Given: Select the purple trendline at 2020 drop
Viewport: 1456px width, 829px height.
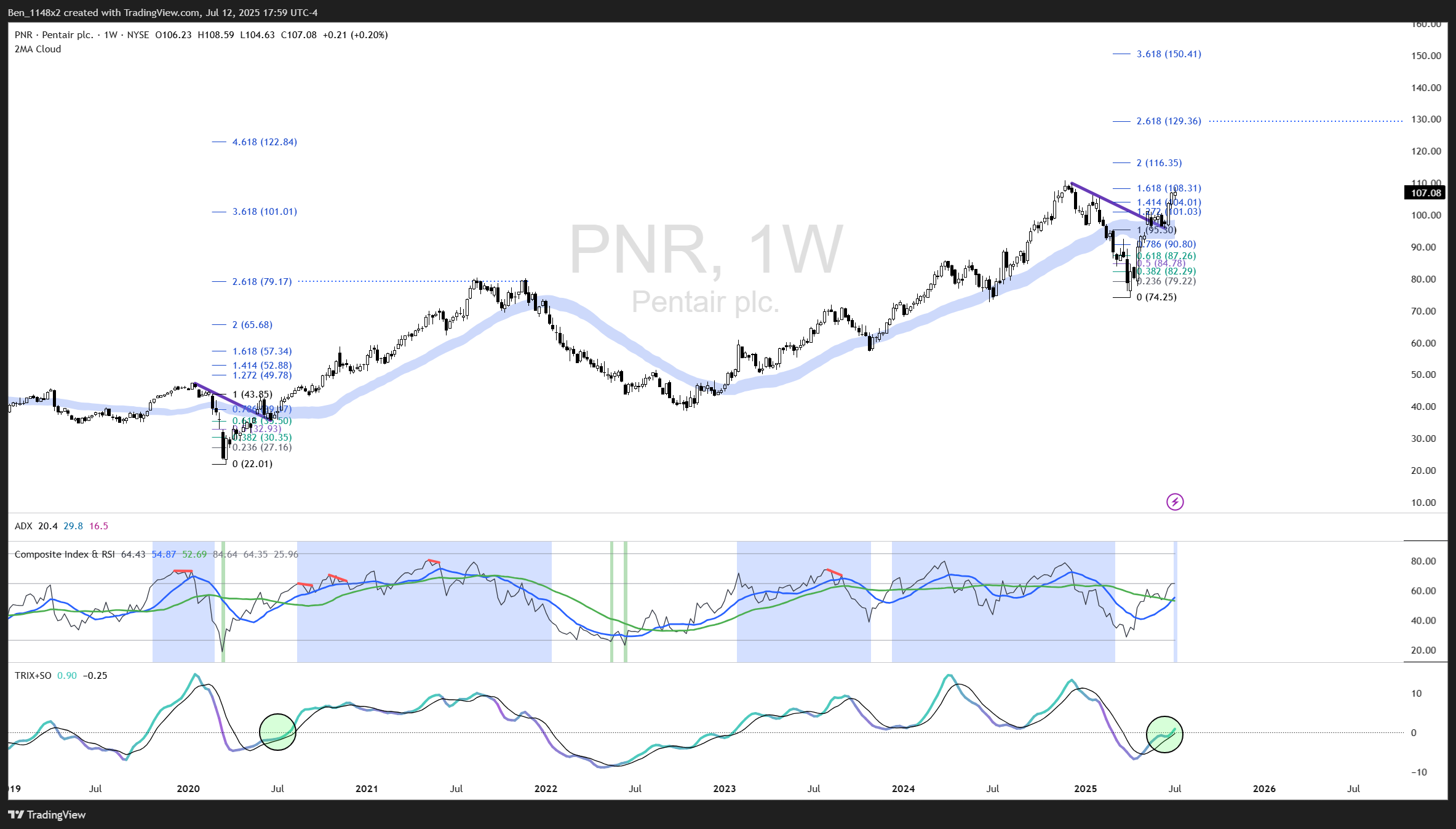Looking at the screenshot, I should [228, 399].
